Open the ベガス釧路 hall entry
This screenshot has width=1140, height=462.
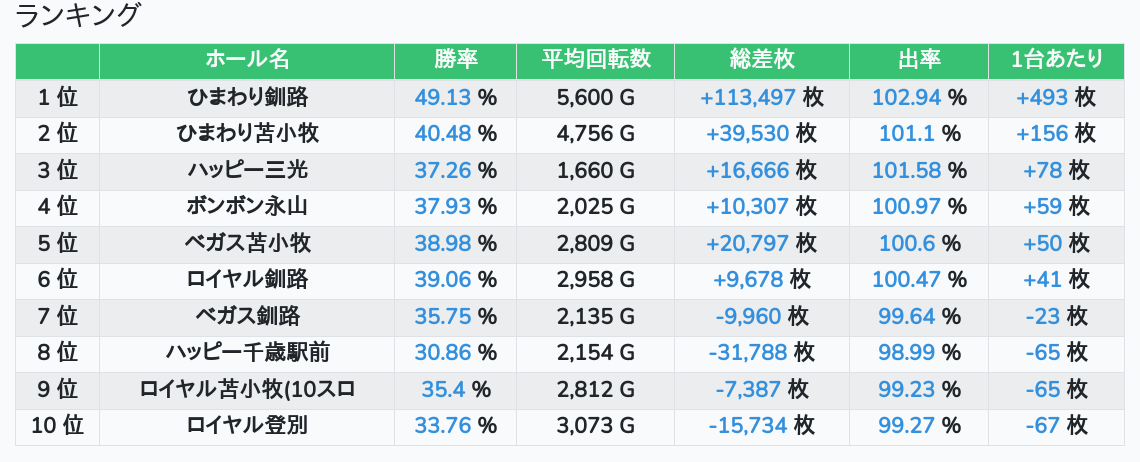247,317
